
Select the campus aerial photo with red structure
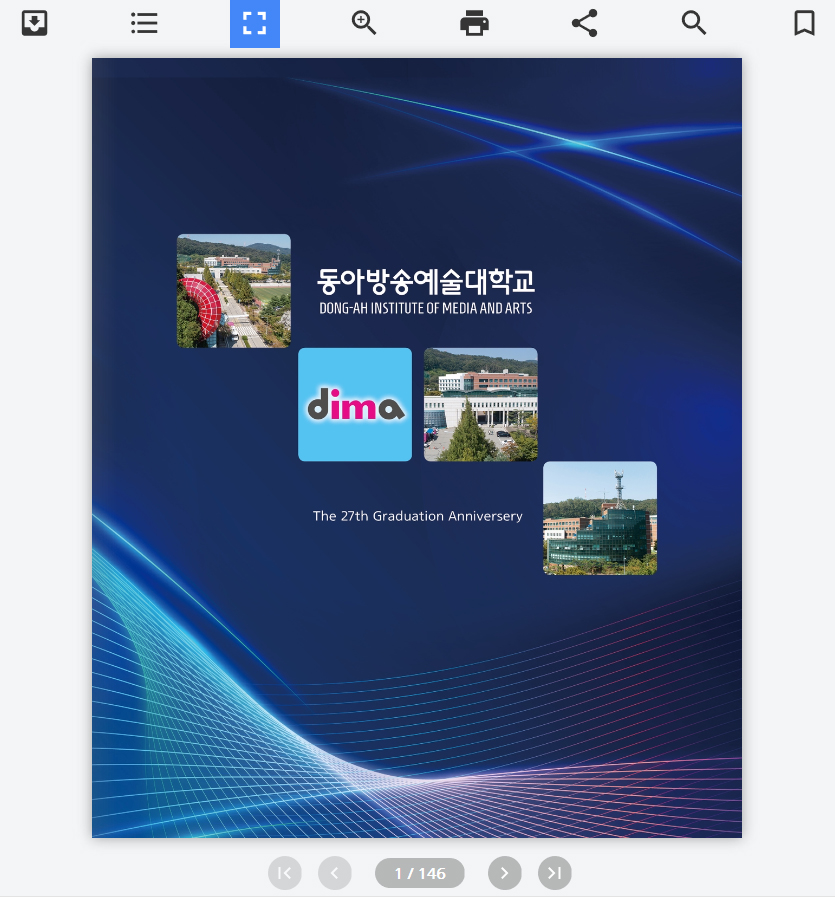click(x=234, y=291)
